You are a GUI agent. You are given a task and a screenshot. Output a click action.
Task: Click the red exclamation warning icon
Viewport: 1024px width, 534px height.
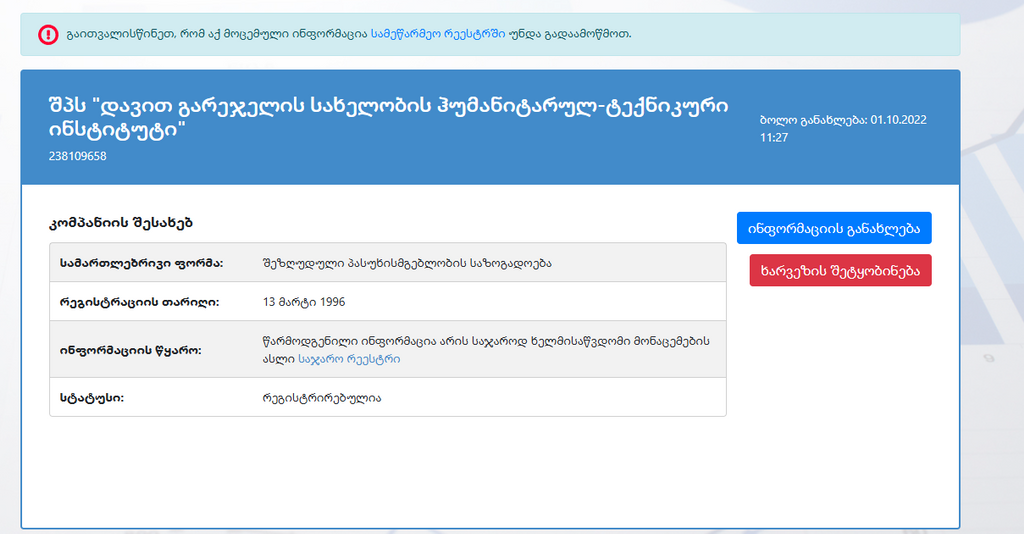click(48, 35)
